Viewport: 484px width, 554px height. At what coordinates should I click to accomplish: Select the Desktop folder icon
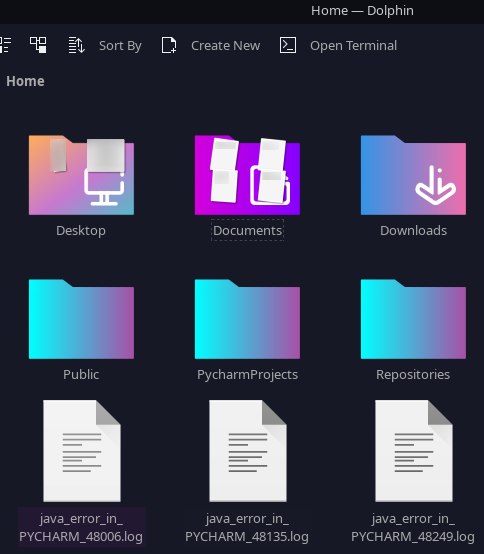pos(81,175)
